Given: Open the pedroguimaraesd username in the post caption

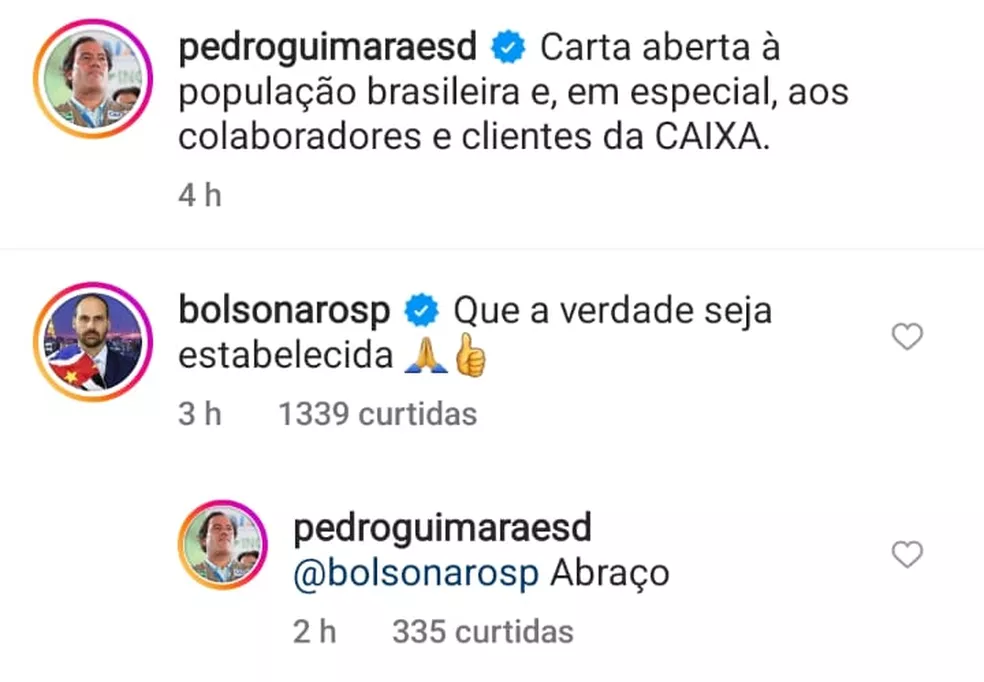Looking at the screenshot, I should 328,48.
